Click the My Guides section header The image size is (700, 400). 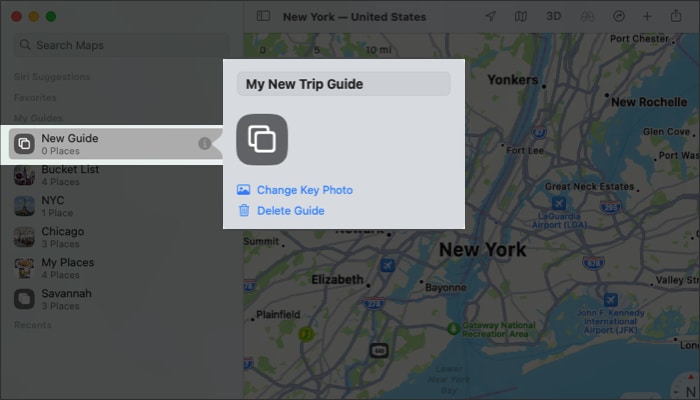[38, 118]
